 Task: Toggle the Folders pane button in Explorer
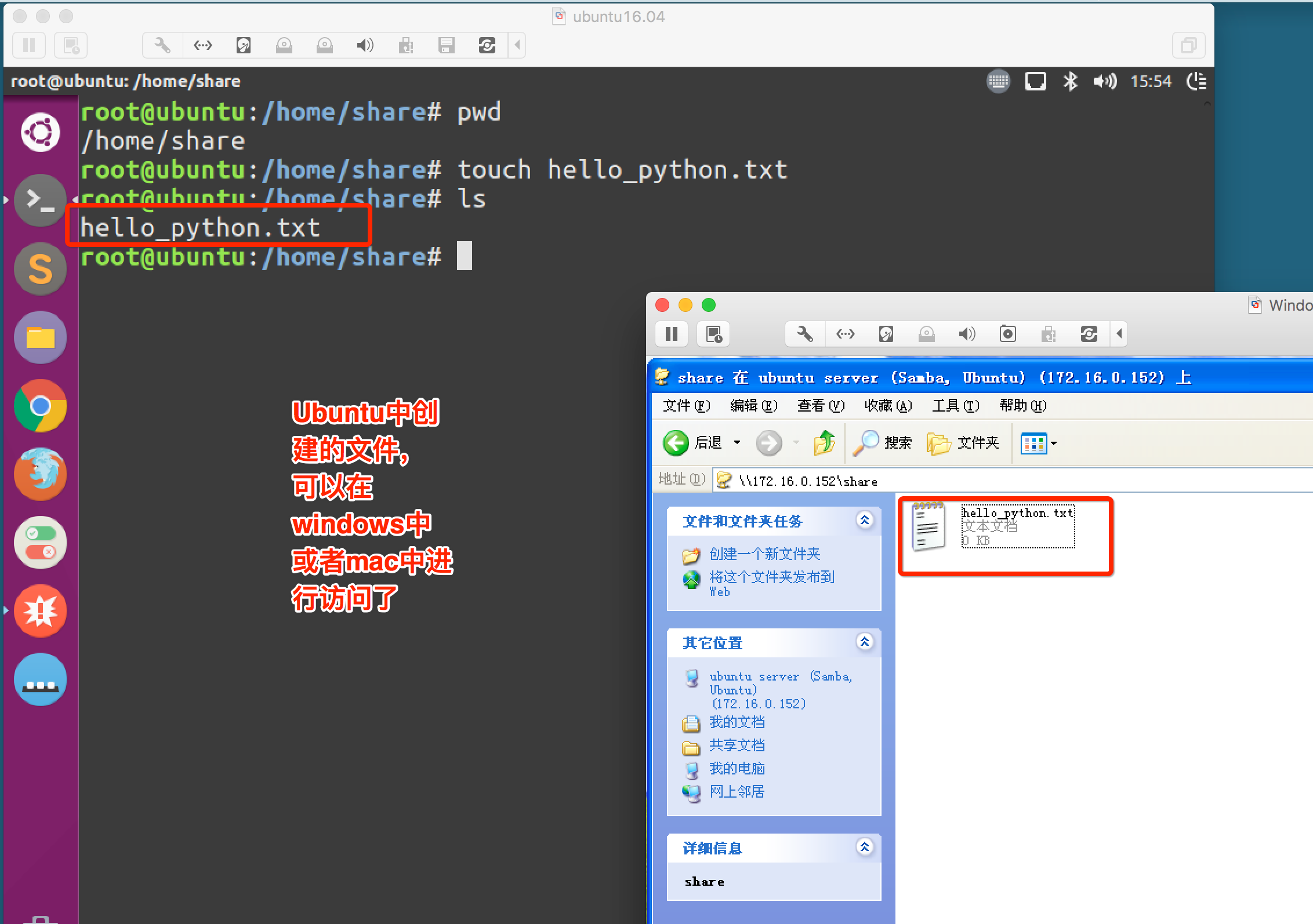click(x=963, y=443)
